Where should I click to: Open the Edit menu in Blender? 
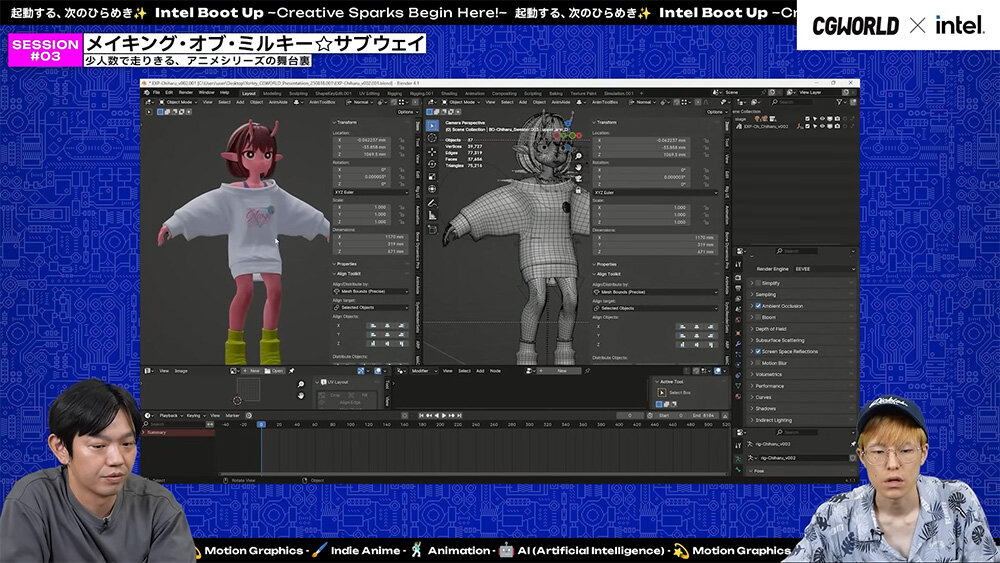coord(169,92)
